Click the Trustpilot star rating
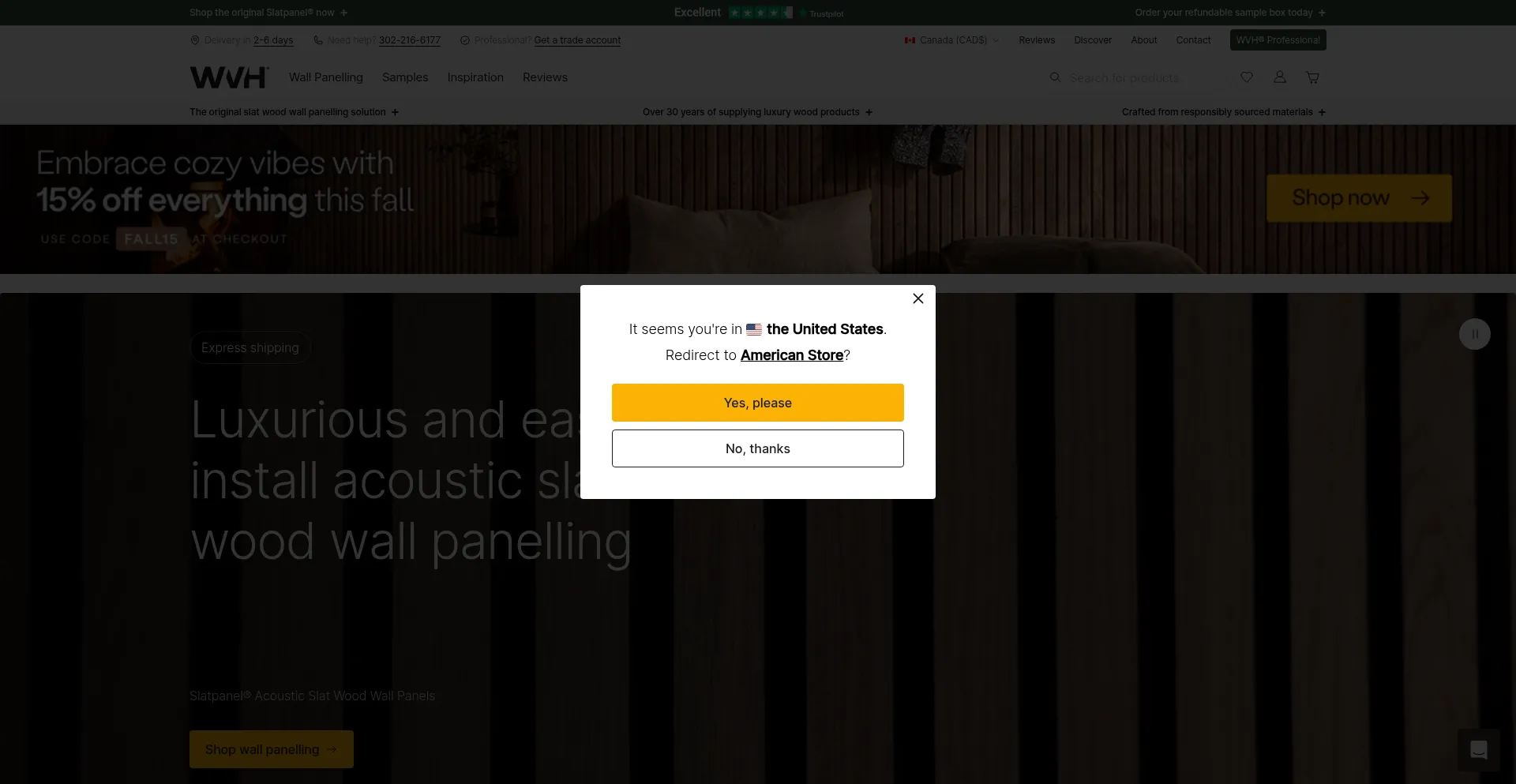 [760, 13]
